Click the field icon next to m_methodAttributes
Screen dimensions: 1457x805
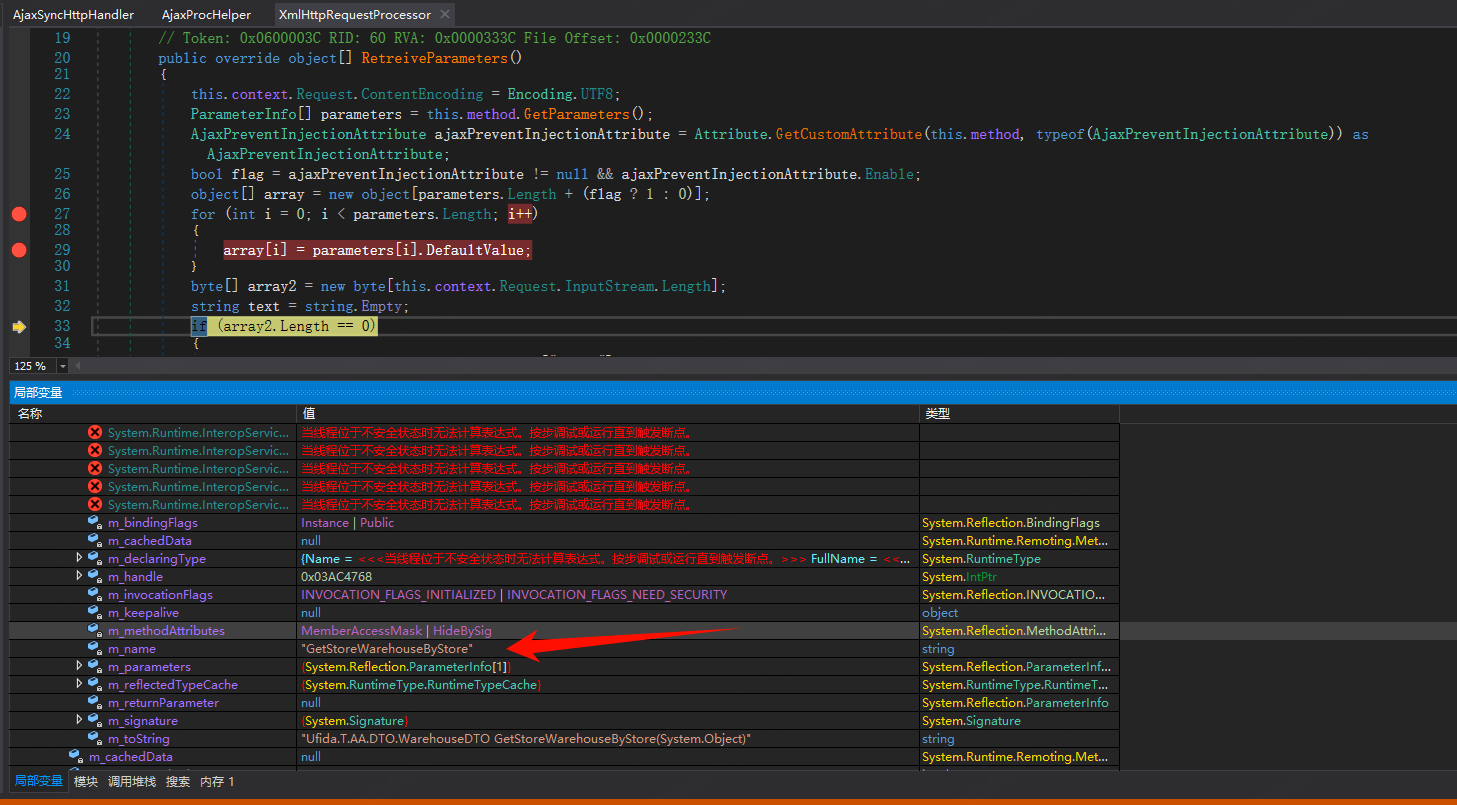pos(94,631)
